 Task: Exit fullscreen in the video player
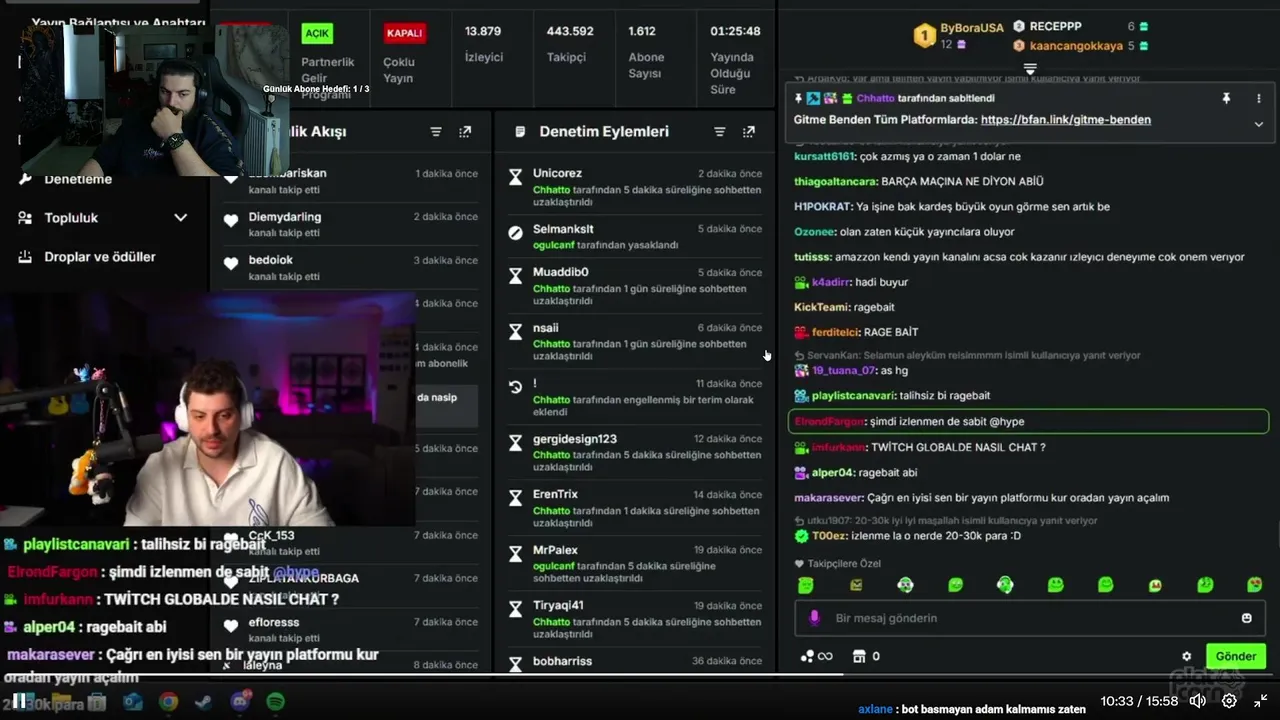click(1261, 701)
